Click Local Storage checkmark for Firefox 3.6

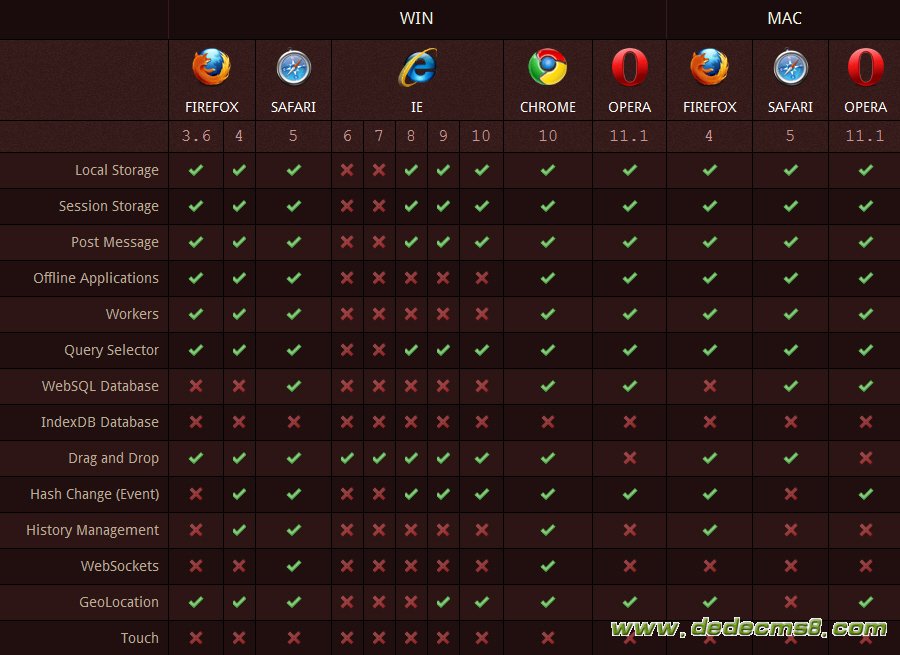pyautogui.click(x=196, y=170)
